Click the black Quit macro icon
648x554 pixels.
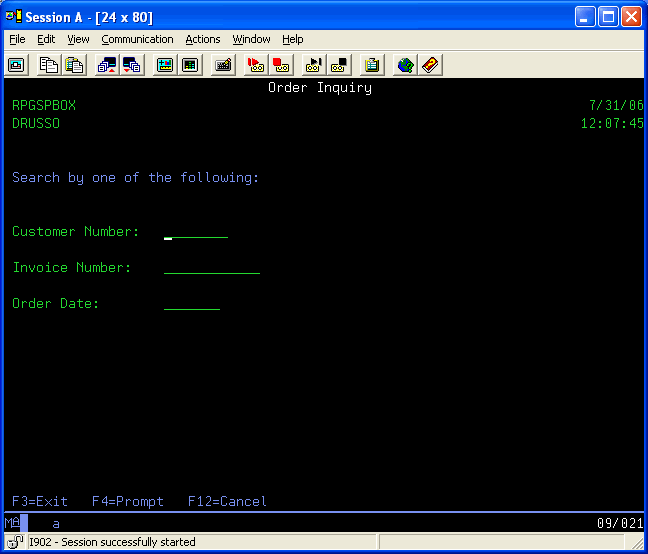[x=339, y=65]
